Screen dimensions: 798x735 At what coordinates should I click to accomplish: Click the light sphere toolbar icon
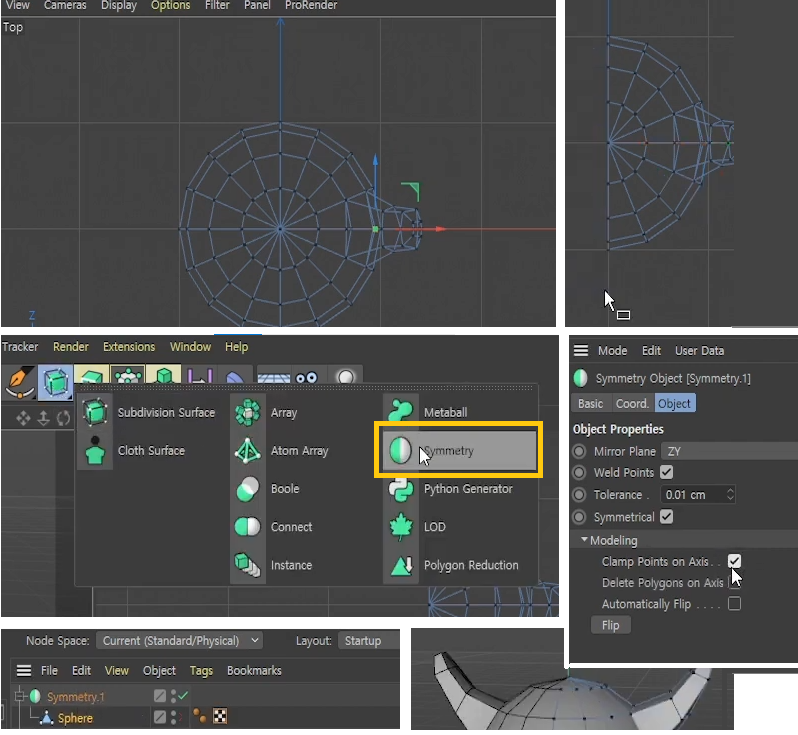pos(346,377)
